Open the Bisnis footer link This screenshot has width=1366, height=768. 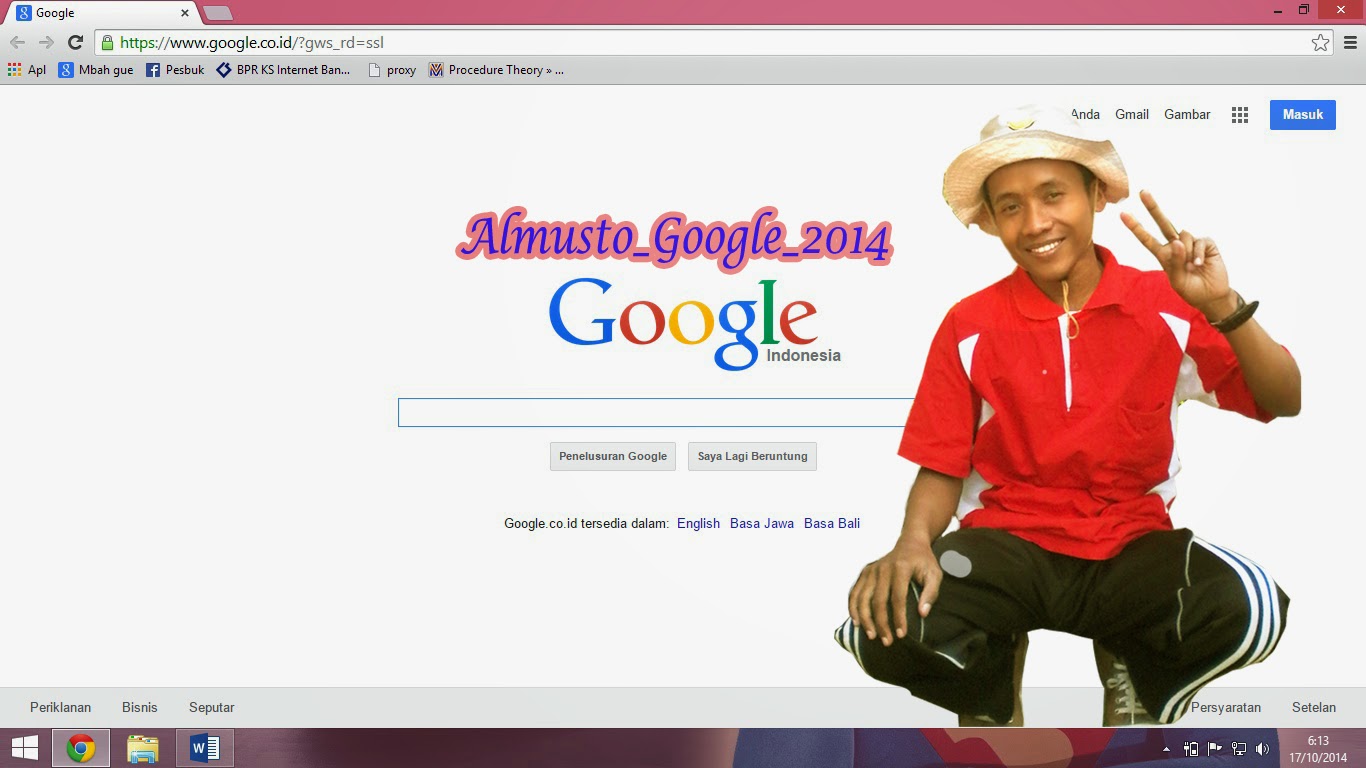[140, 707]
